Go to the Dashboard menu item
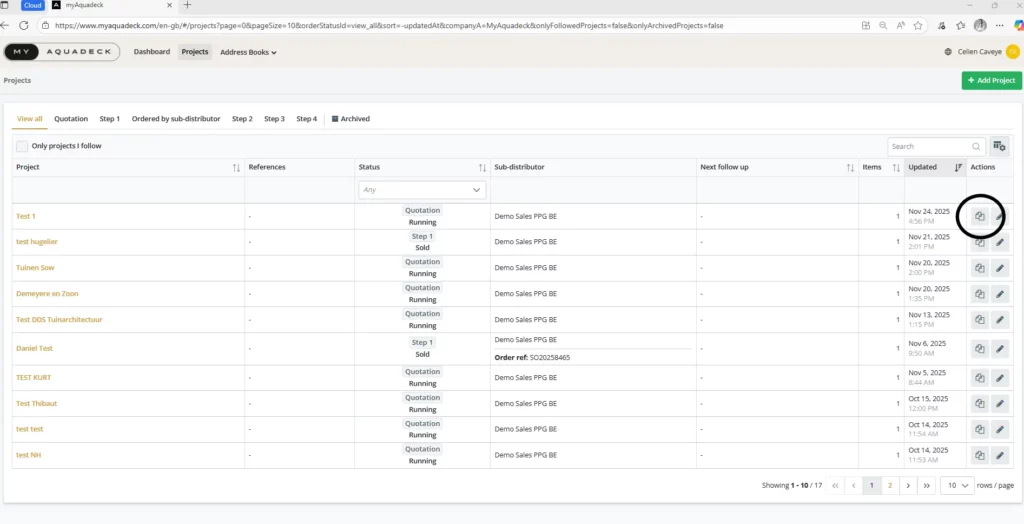Viewport: 1024px width, 524px height. coord(152,52)
